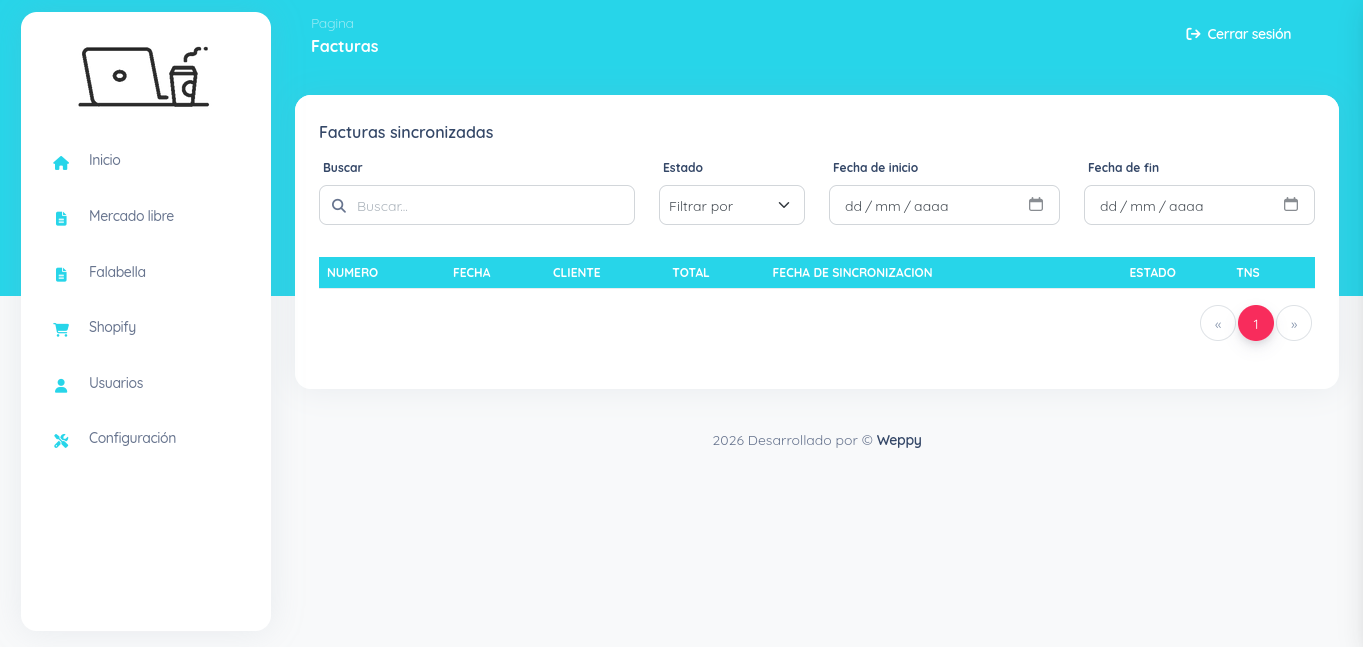Click the user icon beside Usuarios
The width and height of the screenshot is (1363, 647).
(61, 385)
